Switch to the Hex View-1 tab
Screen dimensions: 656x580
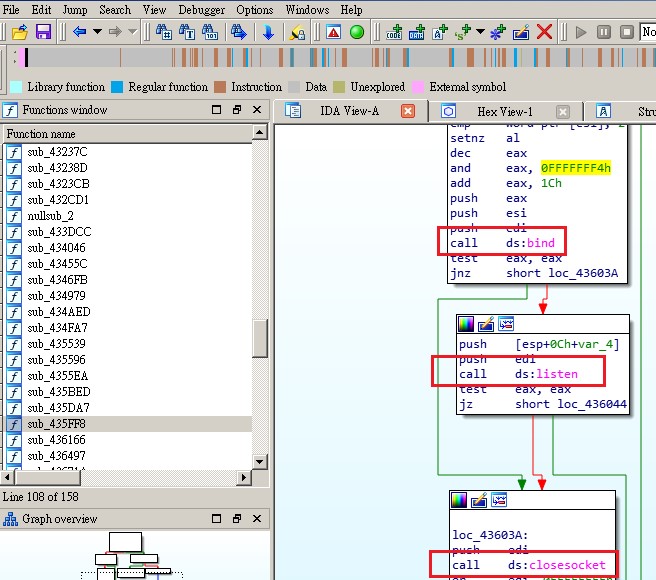(x=505, y=112)
